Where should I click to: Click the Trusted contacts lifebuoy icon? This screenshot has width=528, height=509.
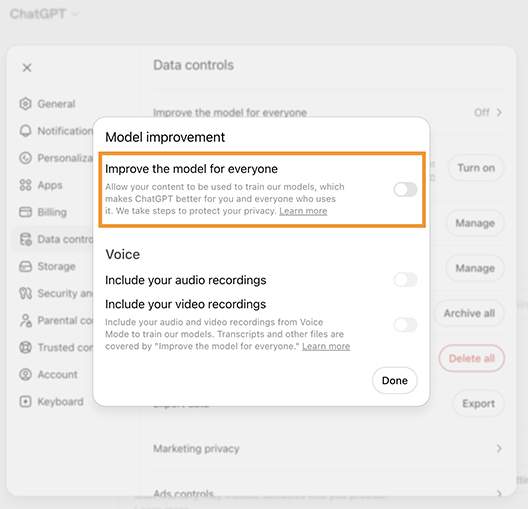point(26,347)
